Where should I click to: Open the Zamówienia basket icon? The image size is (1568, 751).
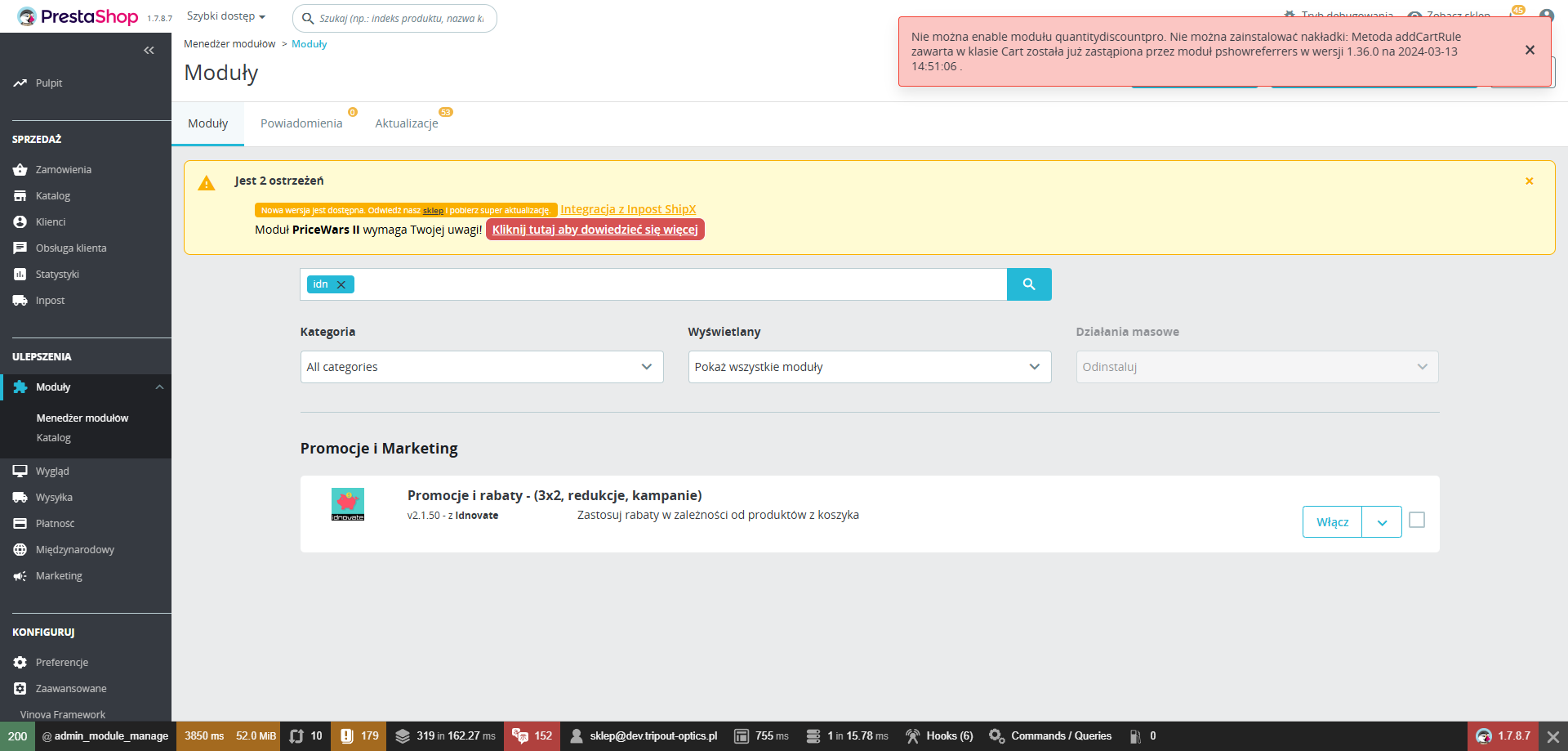tap(20, 170)
